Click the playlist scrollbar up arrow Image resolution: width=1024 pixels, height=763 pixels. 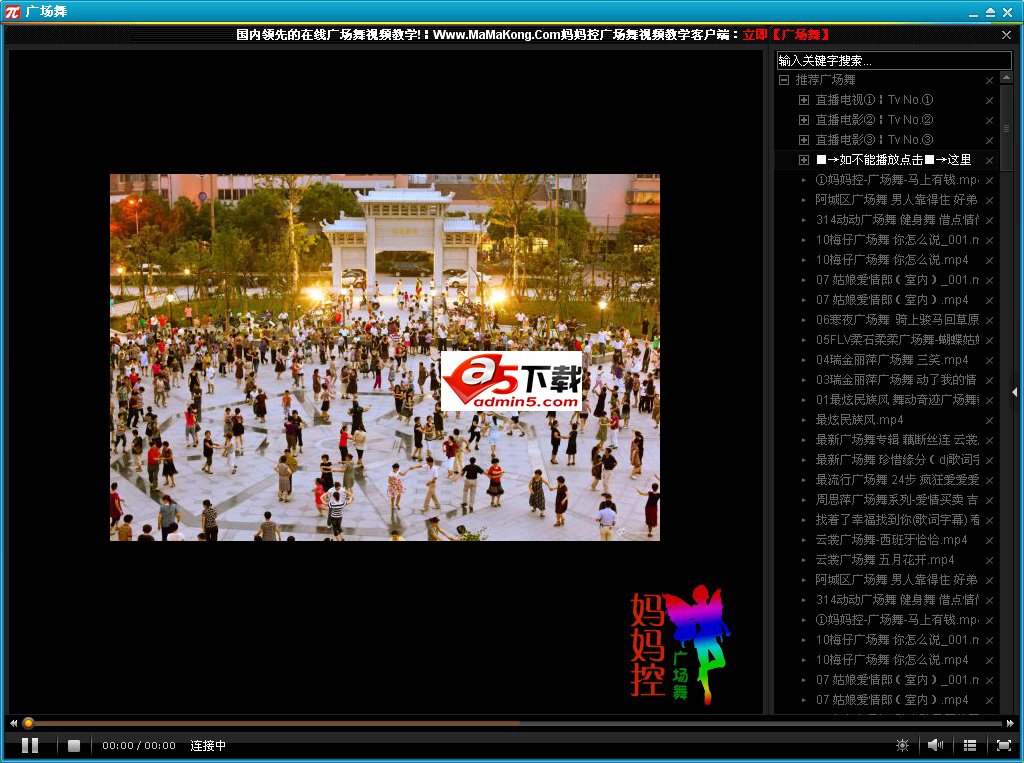(1006, 80)
